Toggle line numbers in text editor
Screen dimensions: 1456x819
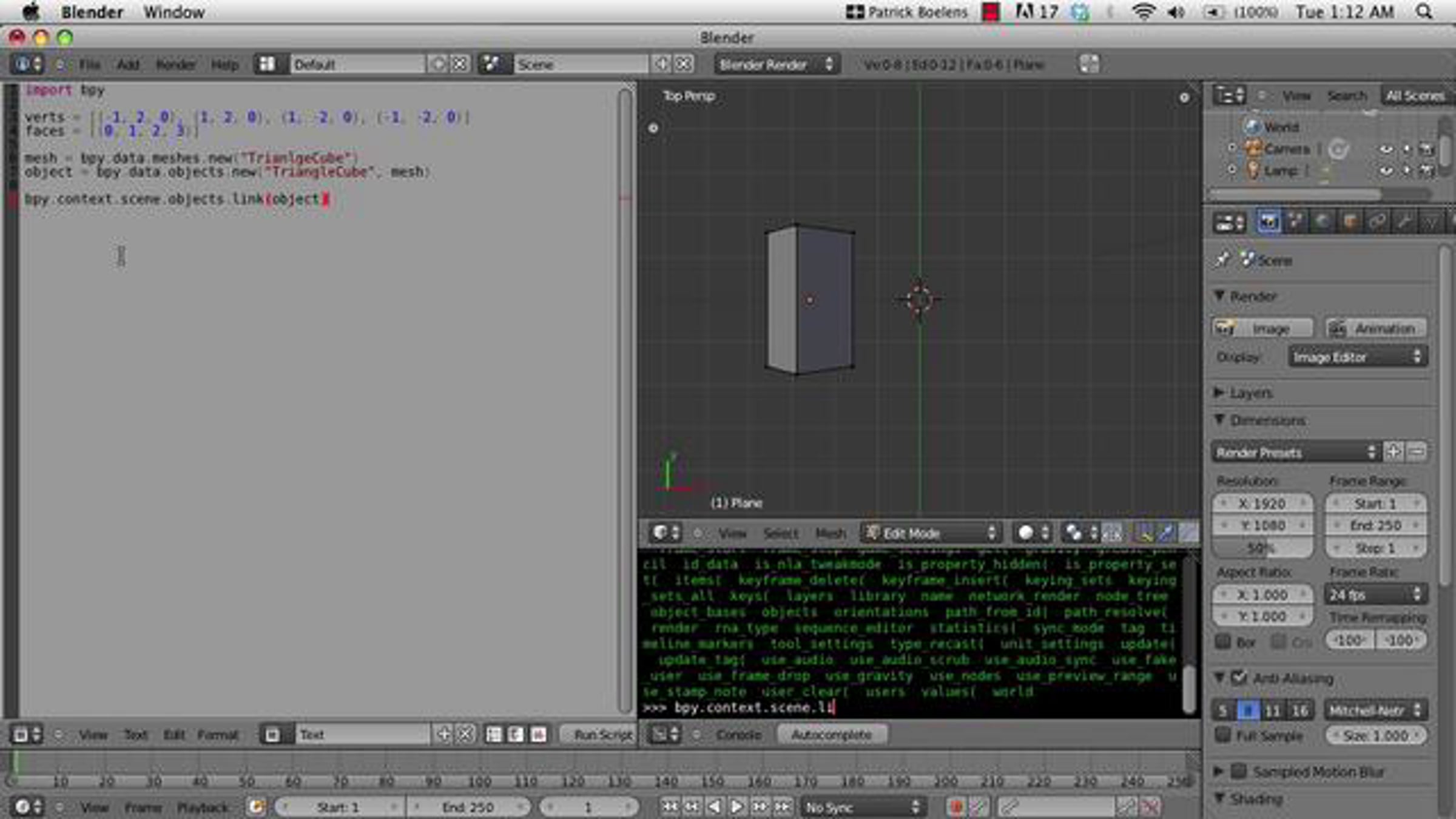[x=494, y=735]
